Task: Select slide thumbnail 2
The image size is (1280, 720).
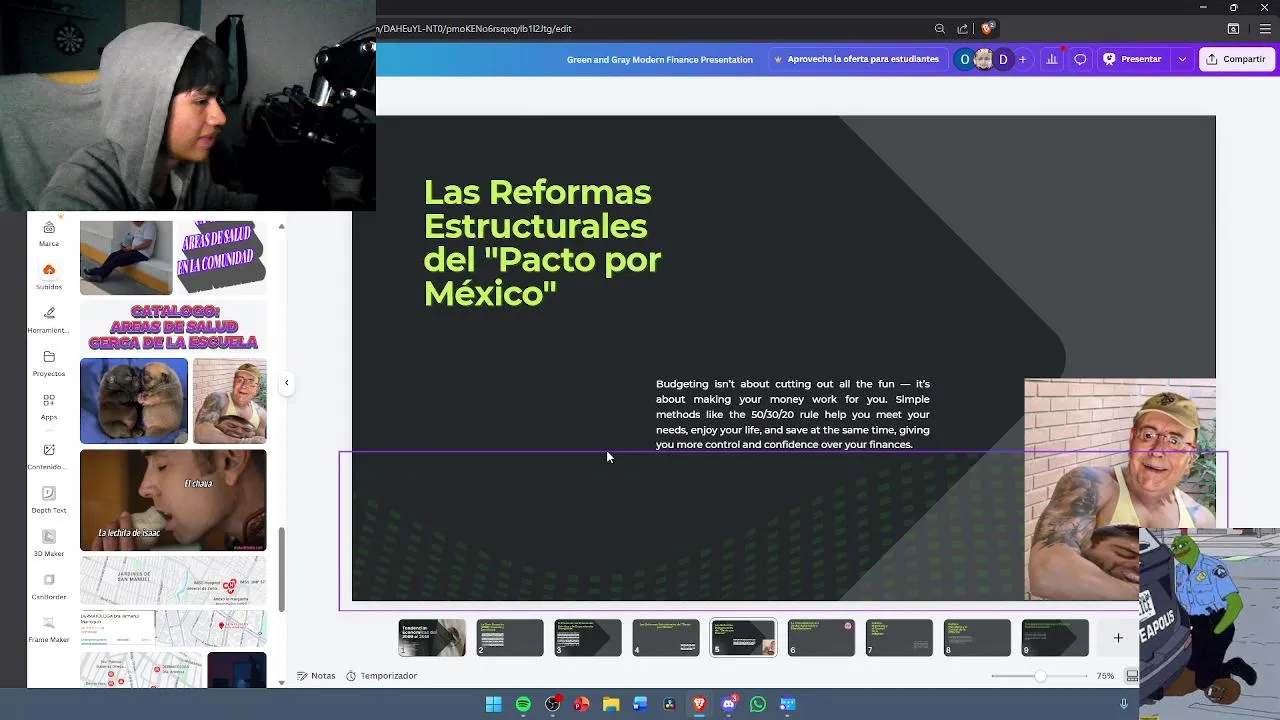Action: coord(510,638)
